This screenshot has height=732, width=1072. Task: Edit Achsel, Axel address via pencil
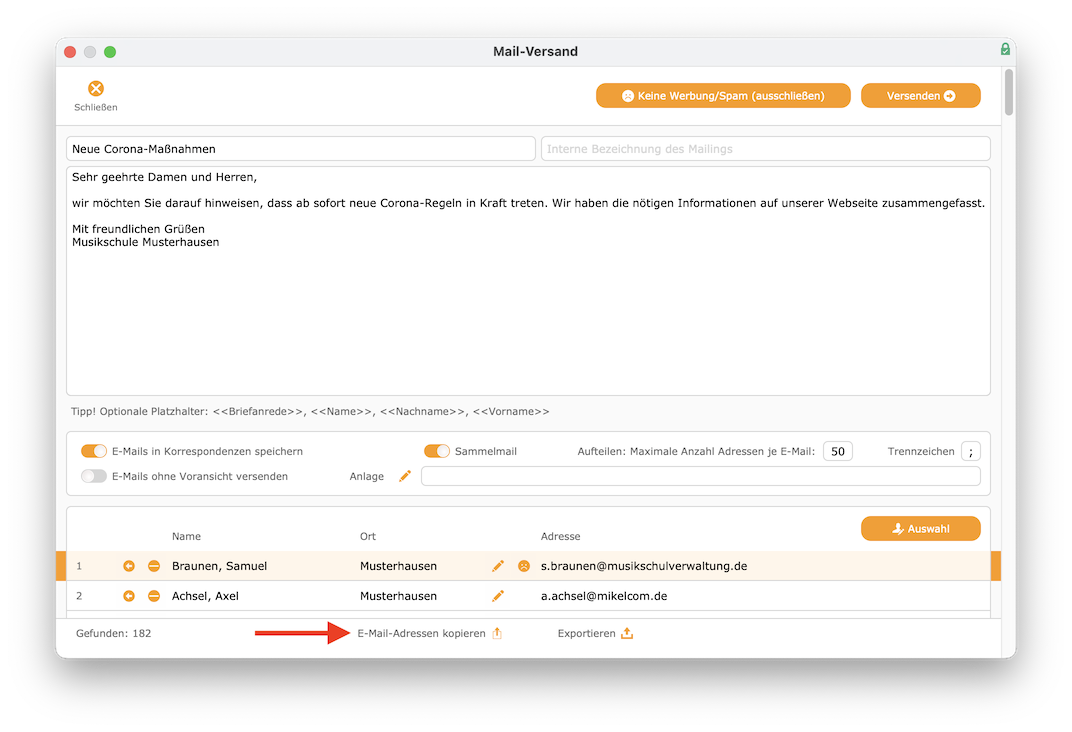tap(498, 596)
